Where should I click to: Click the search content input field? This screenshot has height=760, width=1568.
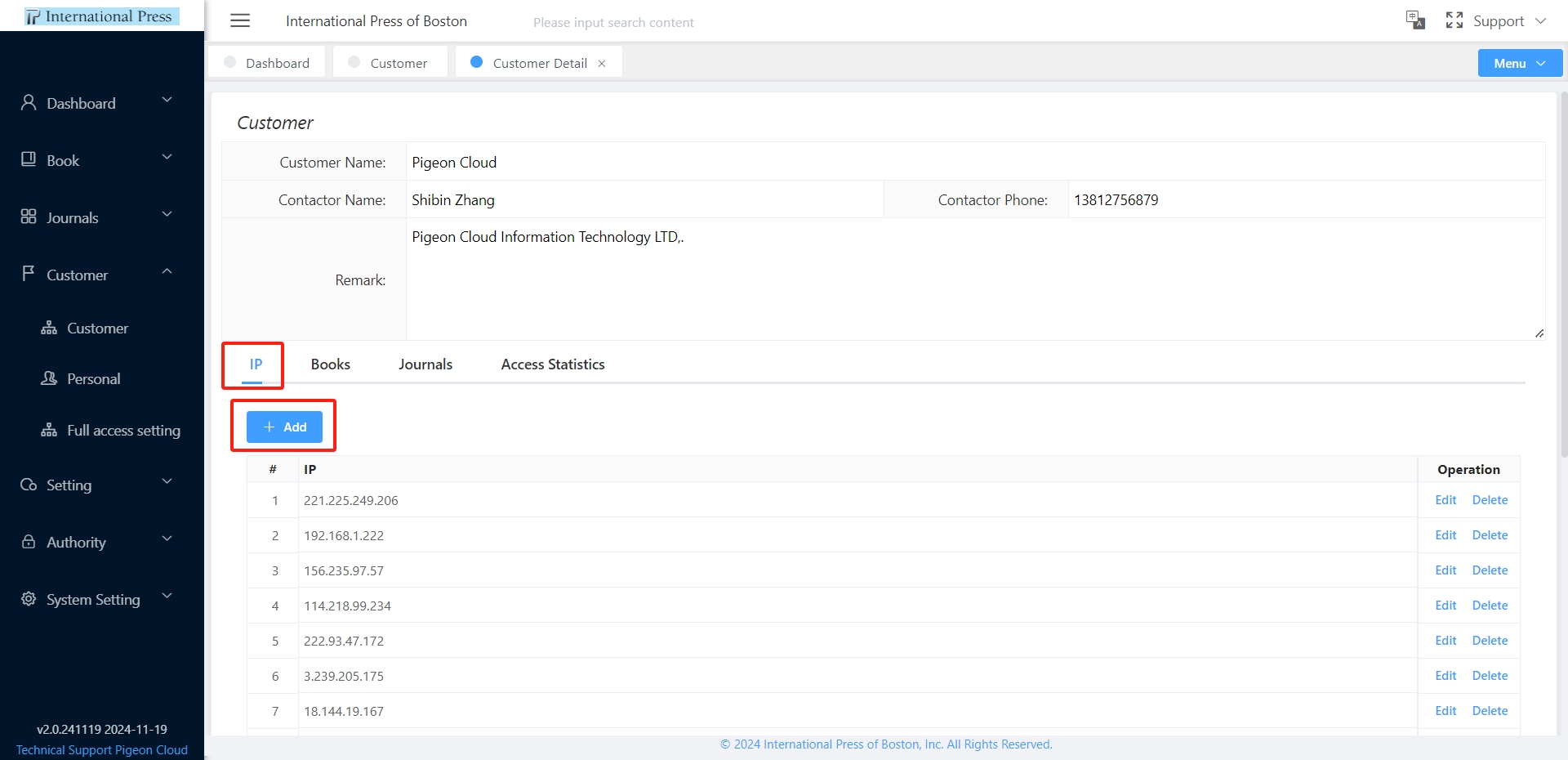pos(614,23)
